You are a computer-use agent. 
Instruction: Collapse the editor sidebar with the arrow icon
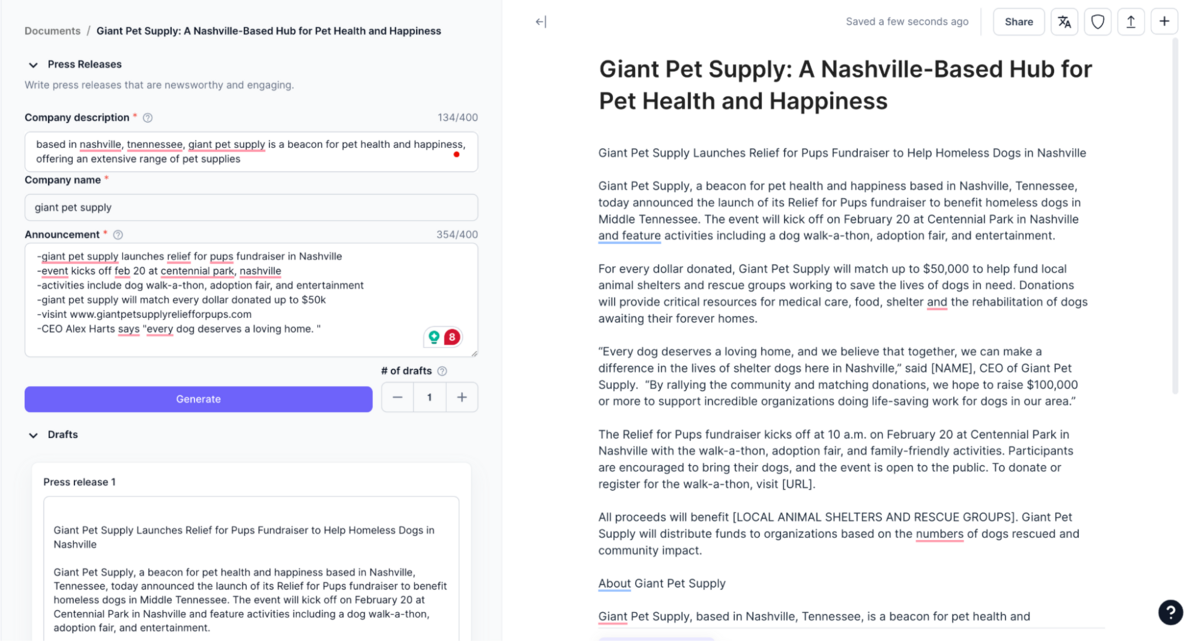539,21
